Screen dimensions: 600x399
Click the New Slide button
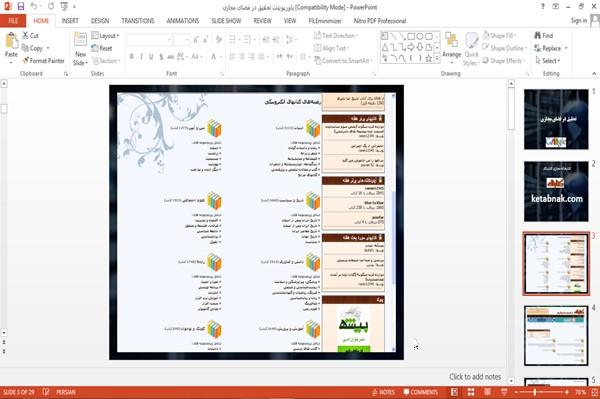pos(80,49)
